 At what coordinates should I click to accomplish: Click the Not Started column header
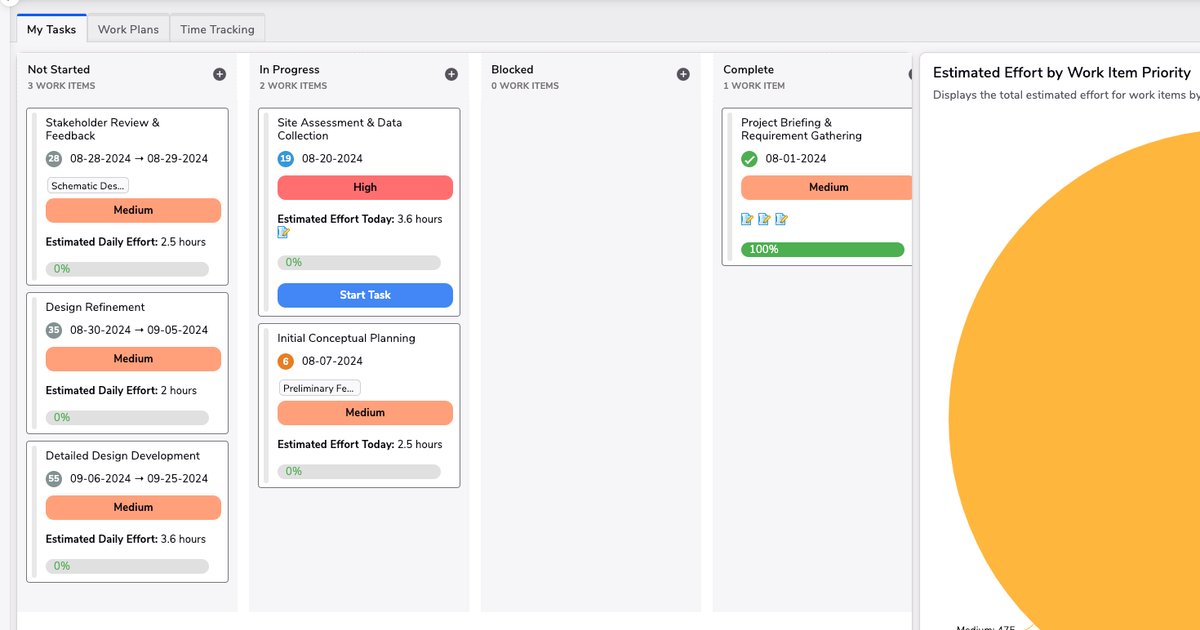pyautogui.click(x=59, y=70)
